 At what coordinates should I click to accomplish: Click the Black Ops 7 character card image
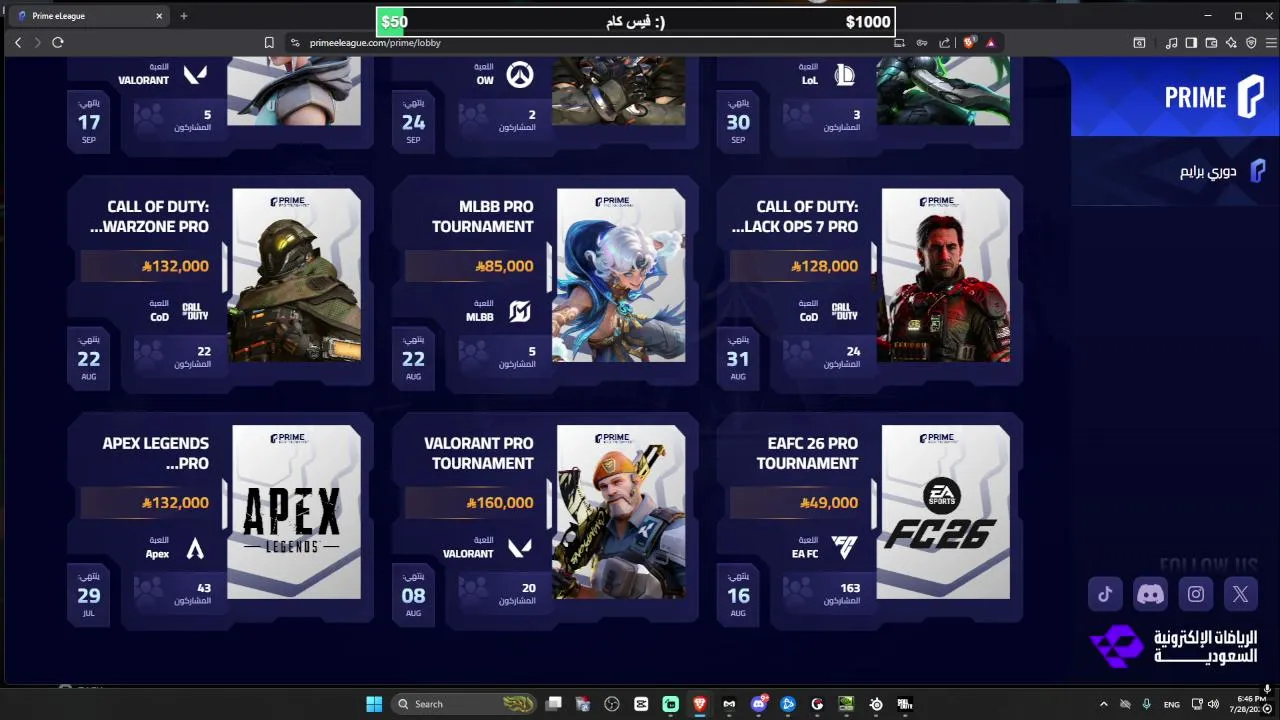pos(943,275)
